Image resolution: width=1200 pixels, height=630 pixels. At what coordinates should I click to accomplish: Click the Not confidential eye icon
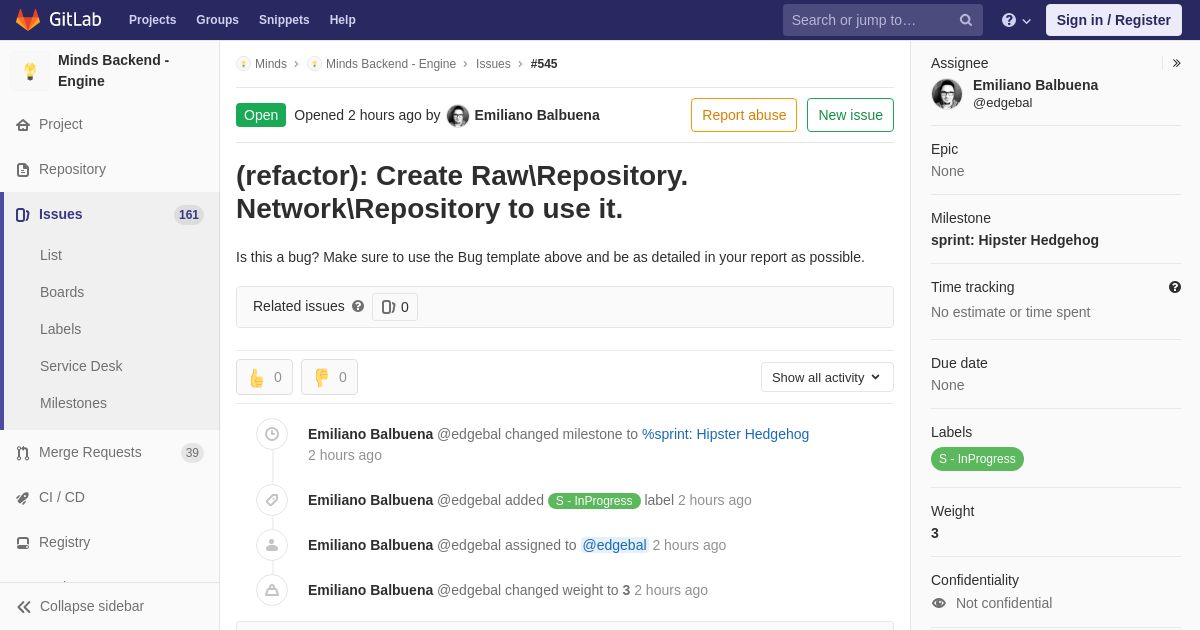939,603
